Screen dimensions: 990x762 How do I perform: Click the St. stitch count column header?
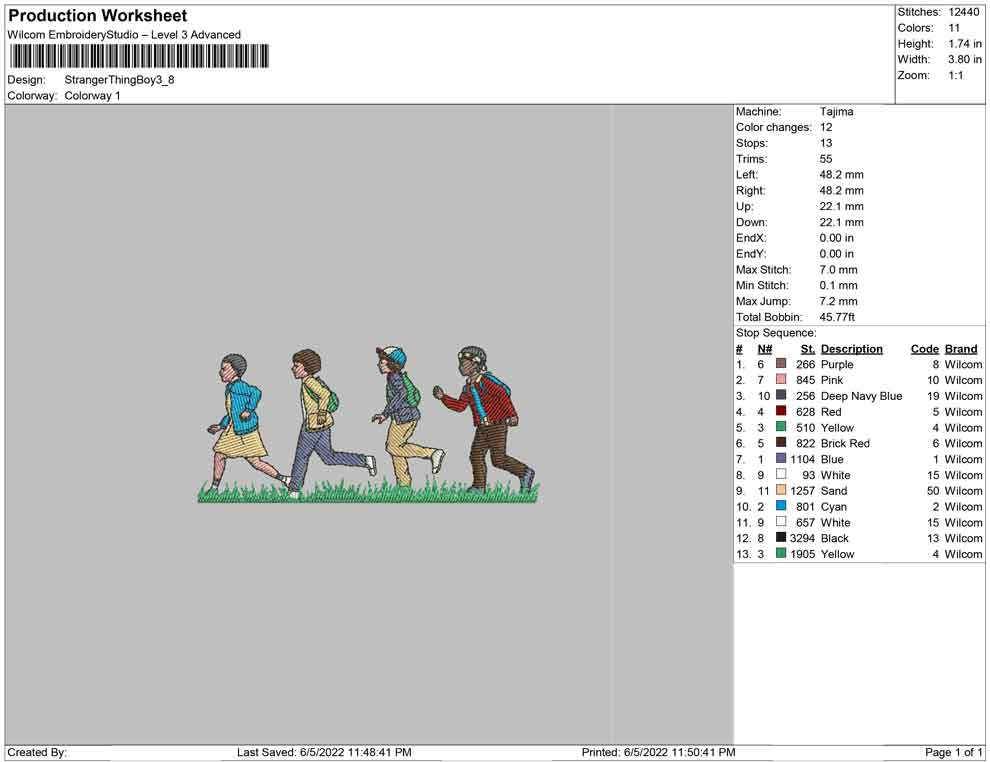[808, 349]
